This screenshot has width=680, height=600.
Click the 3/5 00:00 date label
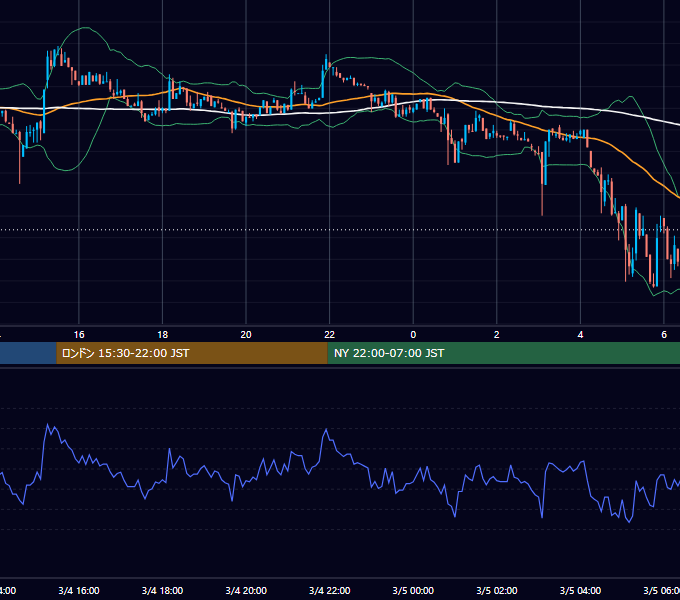413,591
